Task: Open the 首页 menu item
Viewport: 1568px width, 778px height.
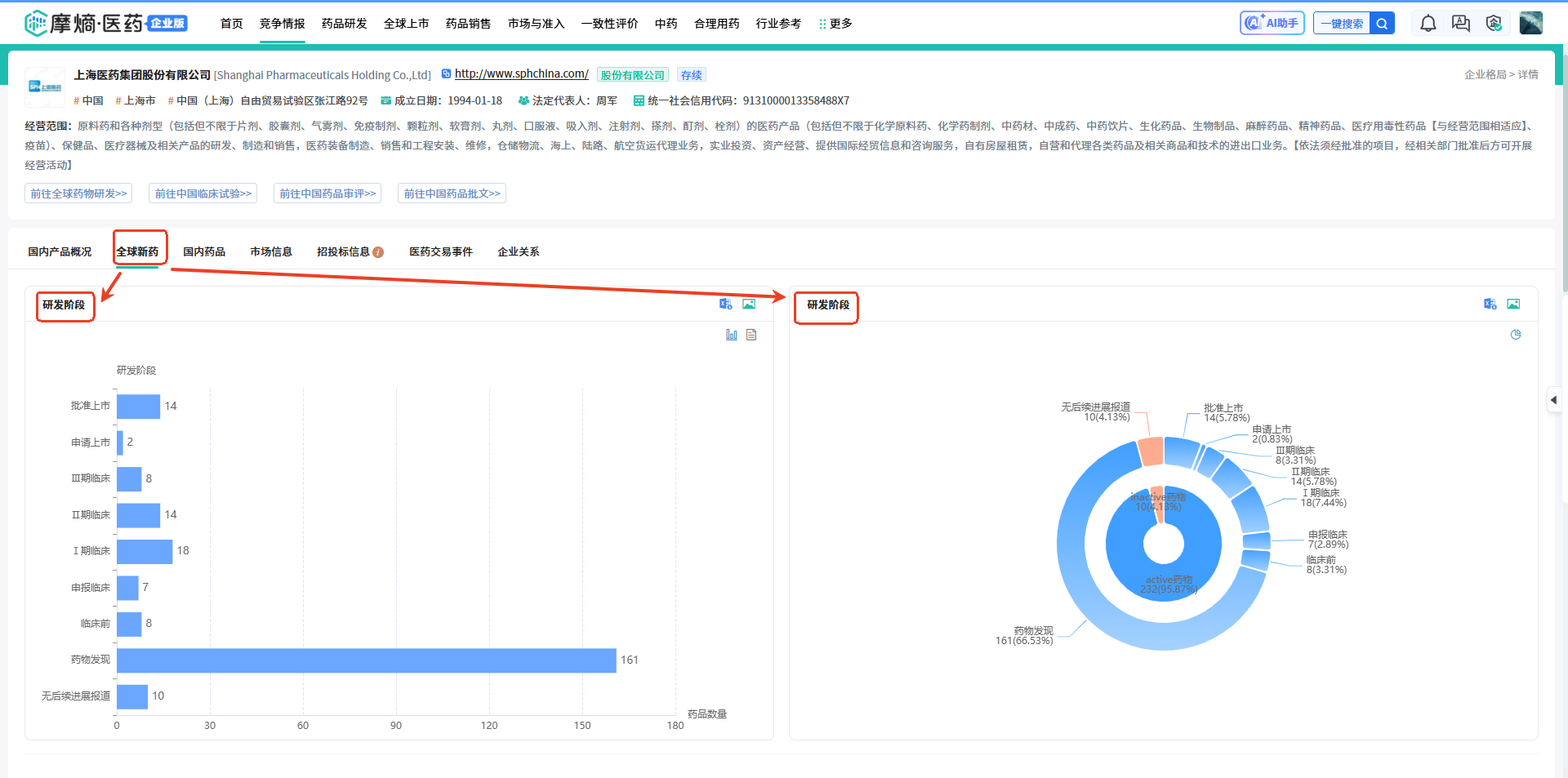Action: coord(232,24)
